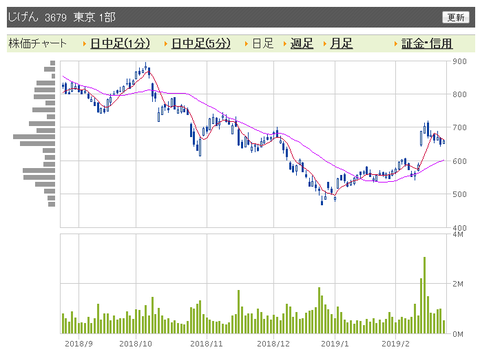
Task: Click the orange arrow before 日中足(1分)
Action: (x=84, y=44)
